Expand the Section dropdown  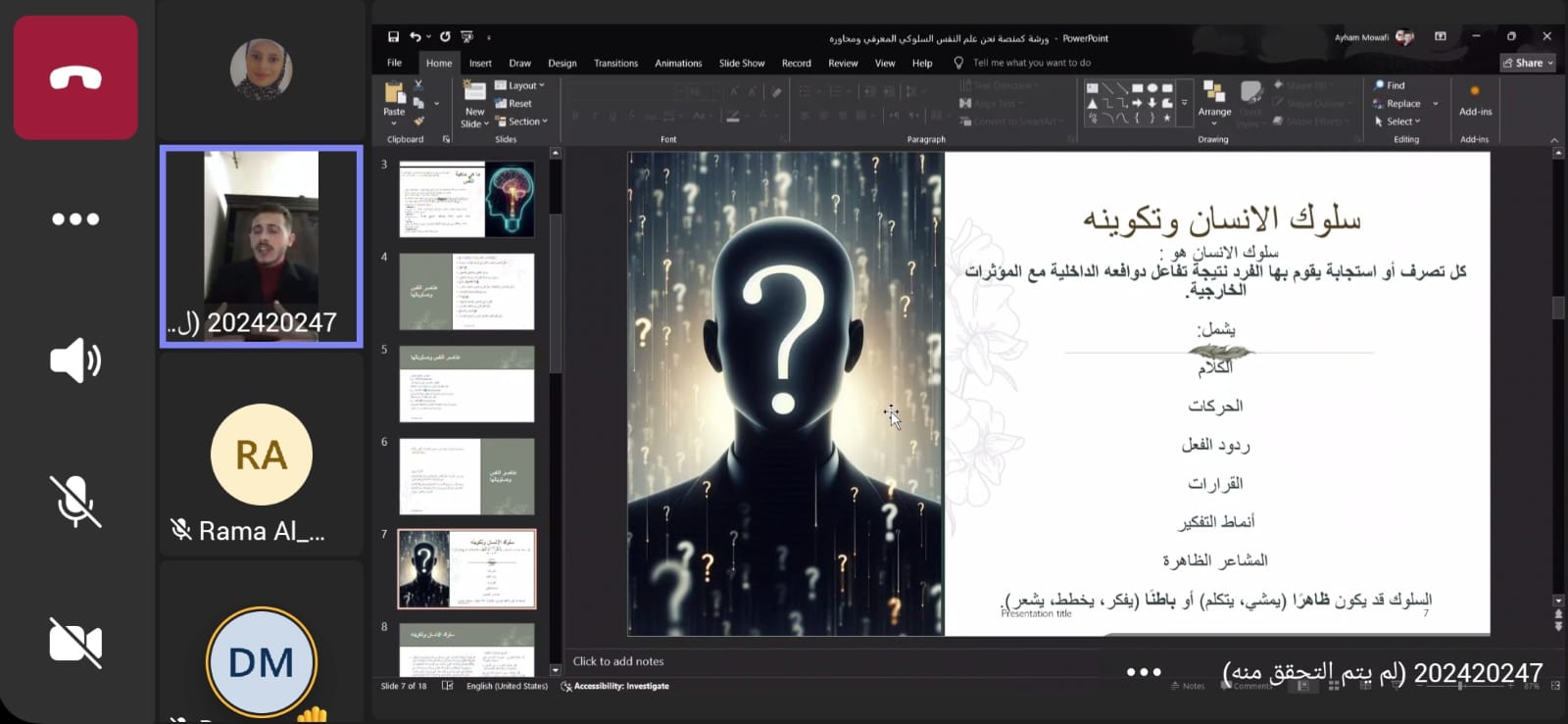[x=521, y=121]
